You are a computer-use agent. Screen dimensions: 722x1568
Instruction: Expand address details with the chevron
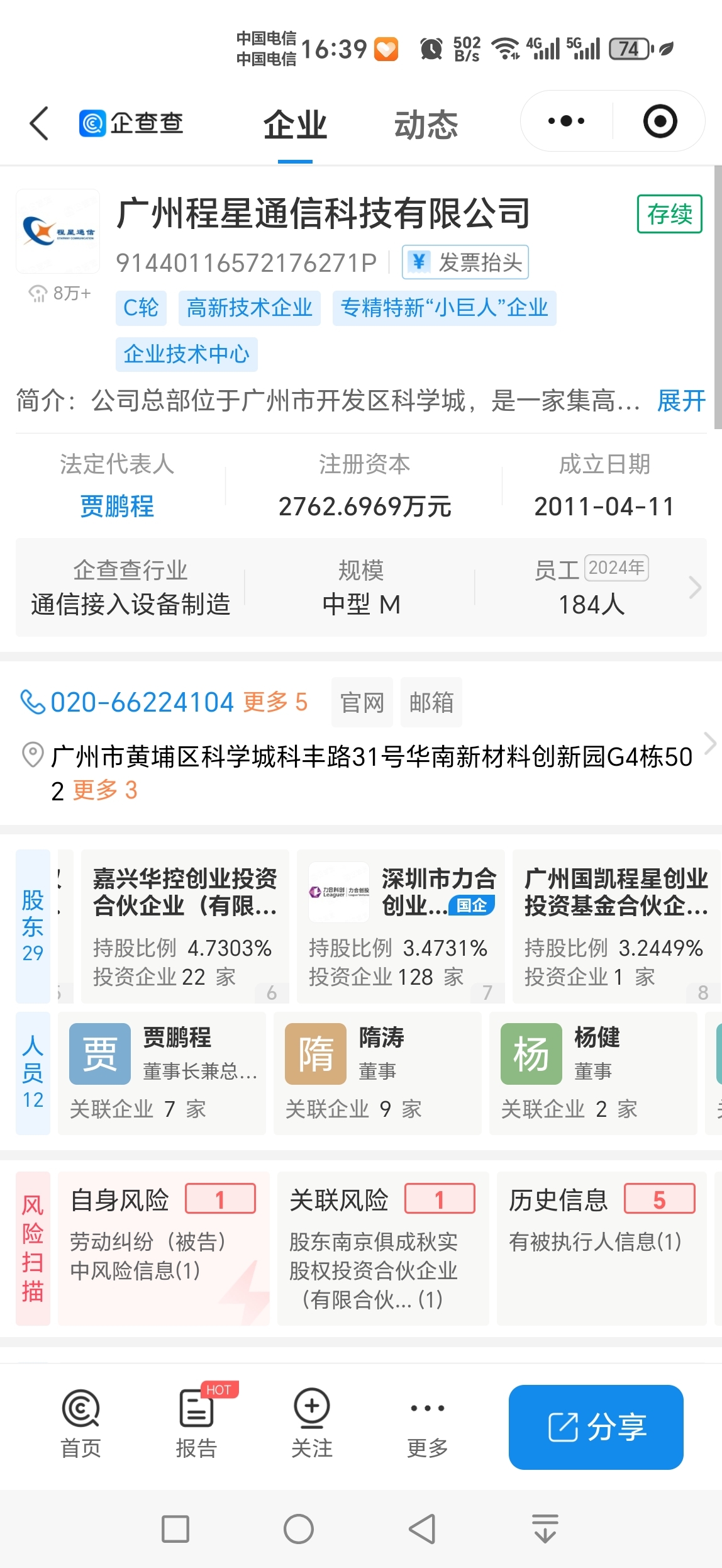(710, 744)
